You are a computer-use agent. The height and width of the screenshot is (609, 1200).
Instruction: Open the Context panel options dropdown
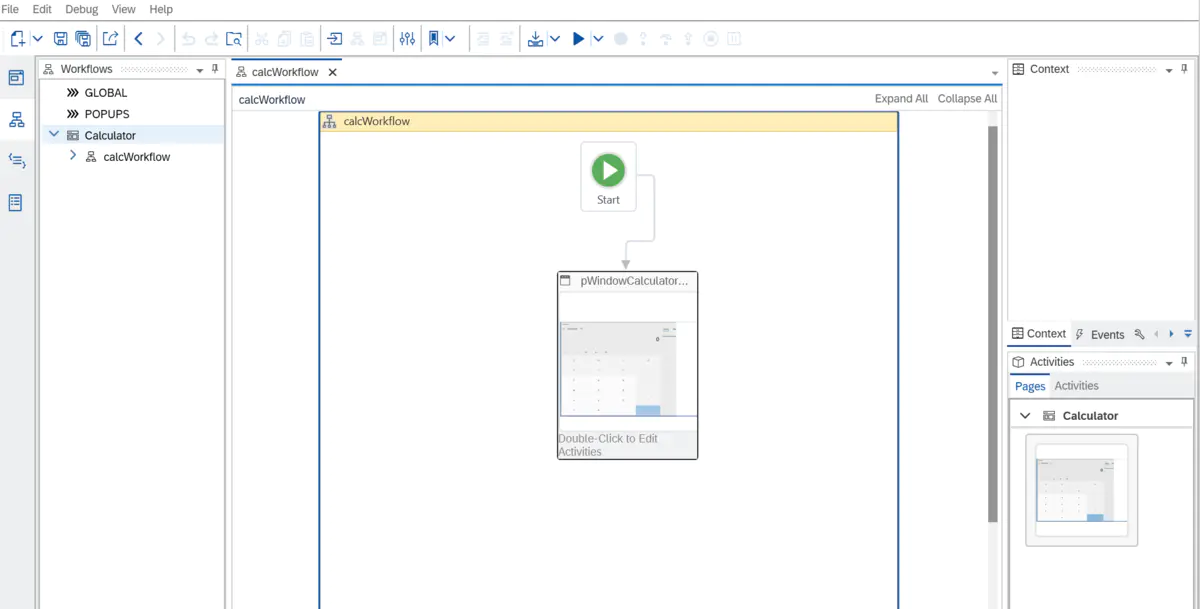pyautogui.click(x=1169, y=70)
